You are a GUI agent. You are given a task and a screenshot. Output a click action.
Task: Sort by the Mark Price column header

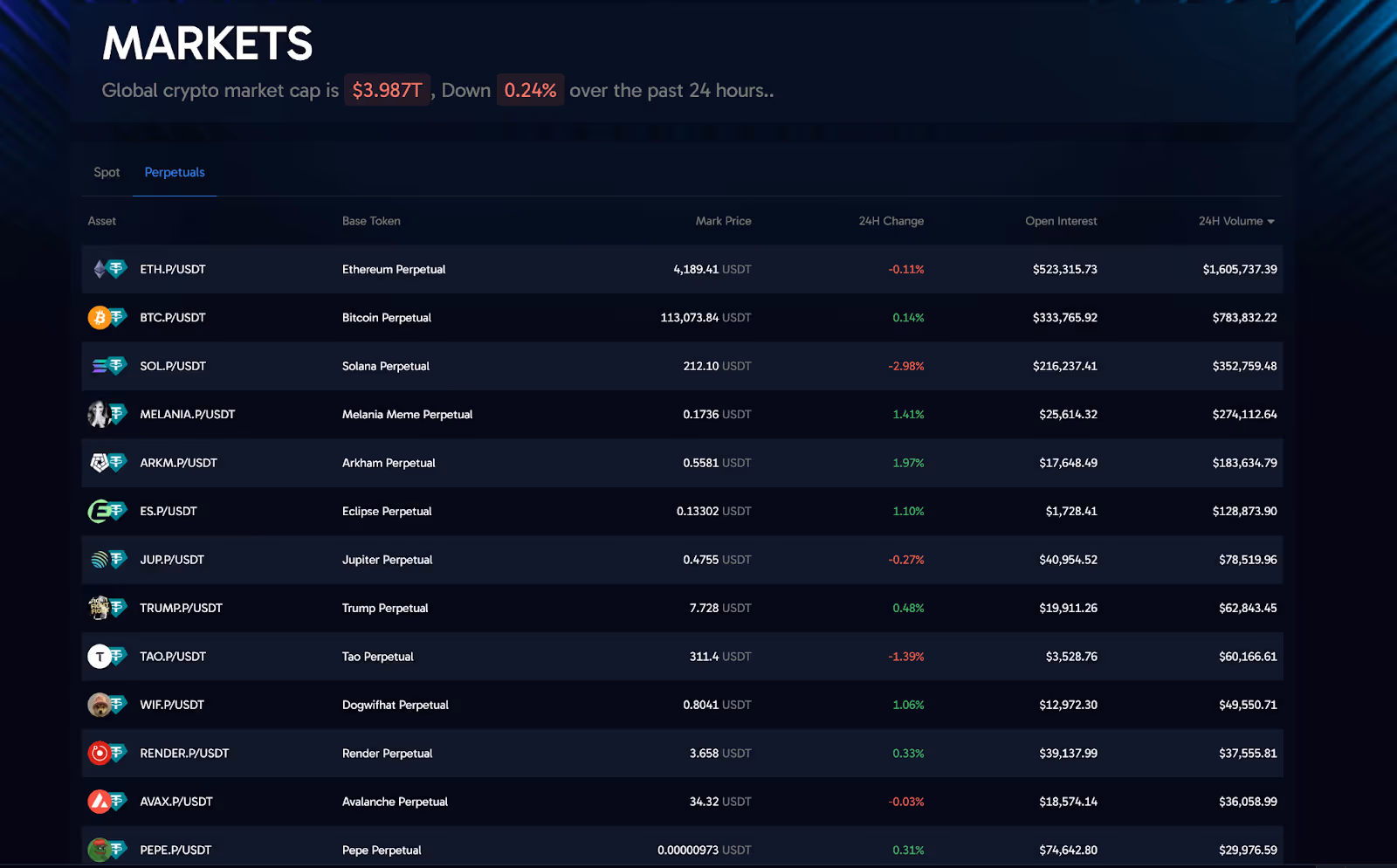click(x=723, y=221)
